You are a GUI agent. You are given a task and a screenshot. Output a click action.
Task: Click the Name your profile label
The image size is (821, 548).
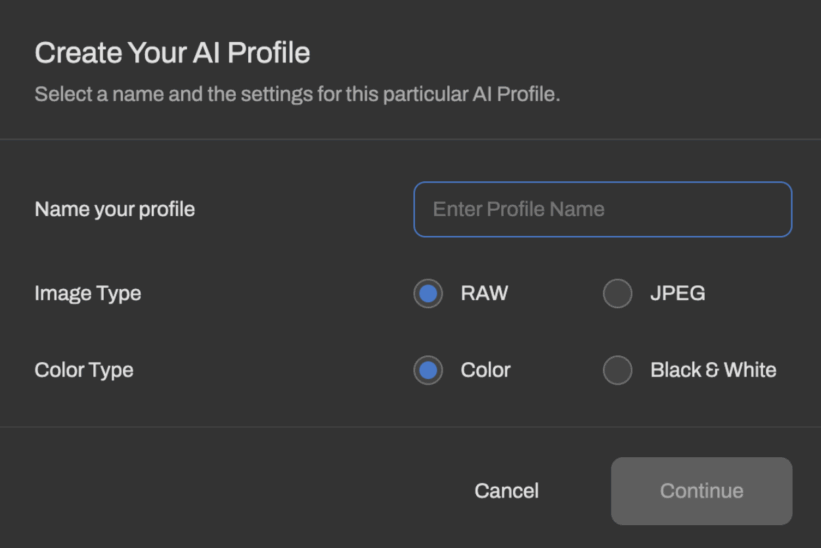coord(115,209)
